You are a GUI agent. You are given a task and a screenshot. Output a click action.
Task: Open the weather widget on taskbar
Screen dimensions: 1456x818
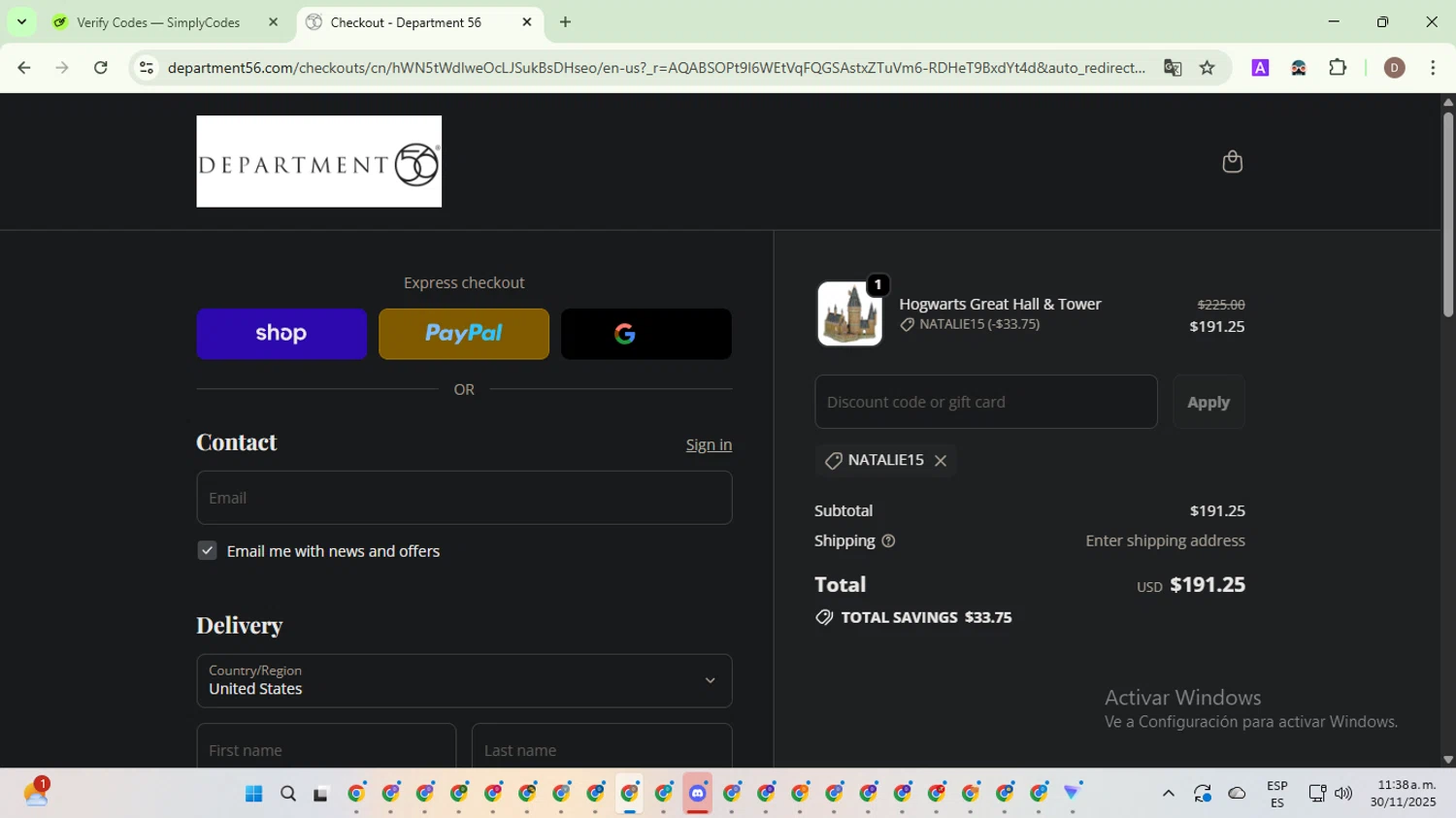click(36, 793)
